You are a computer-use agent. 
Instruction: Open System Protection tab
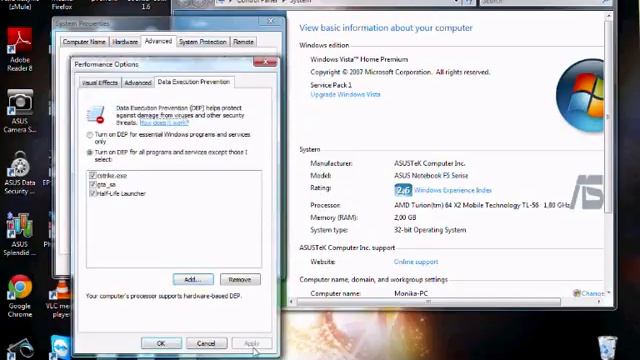tap(202, 42)
